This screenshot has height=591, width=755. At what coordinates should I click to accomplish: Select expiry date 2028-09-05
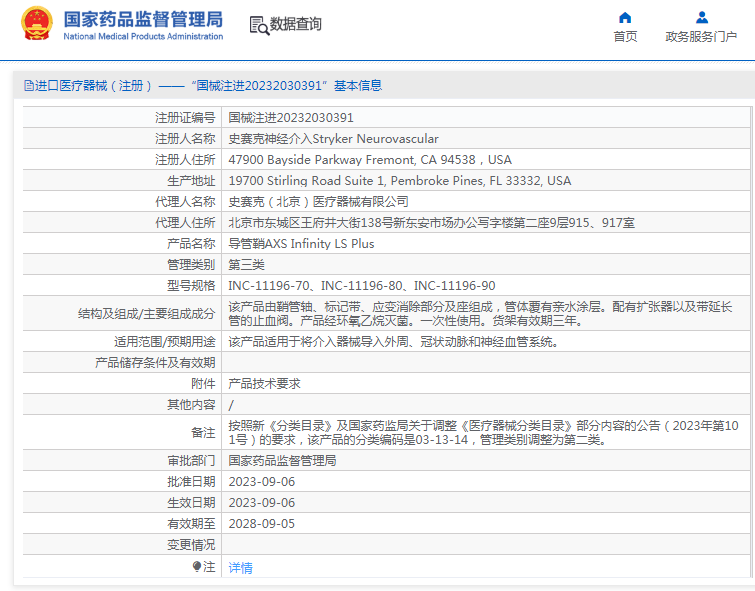[x=261, y=524]
